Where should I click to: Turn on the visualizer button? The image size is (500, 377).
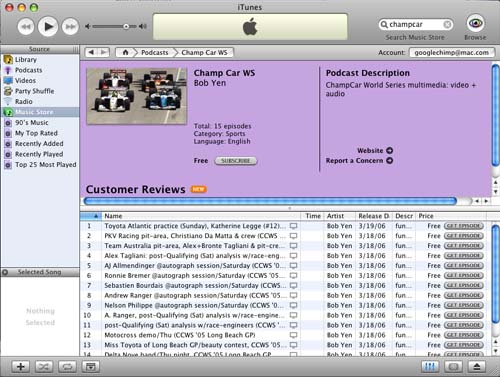453,367
